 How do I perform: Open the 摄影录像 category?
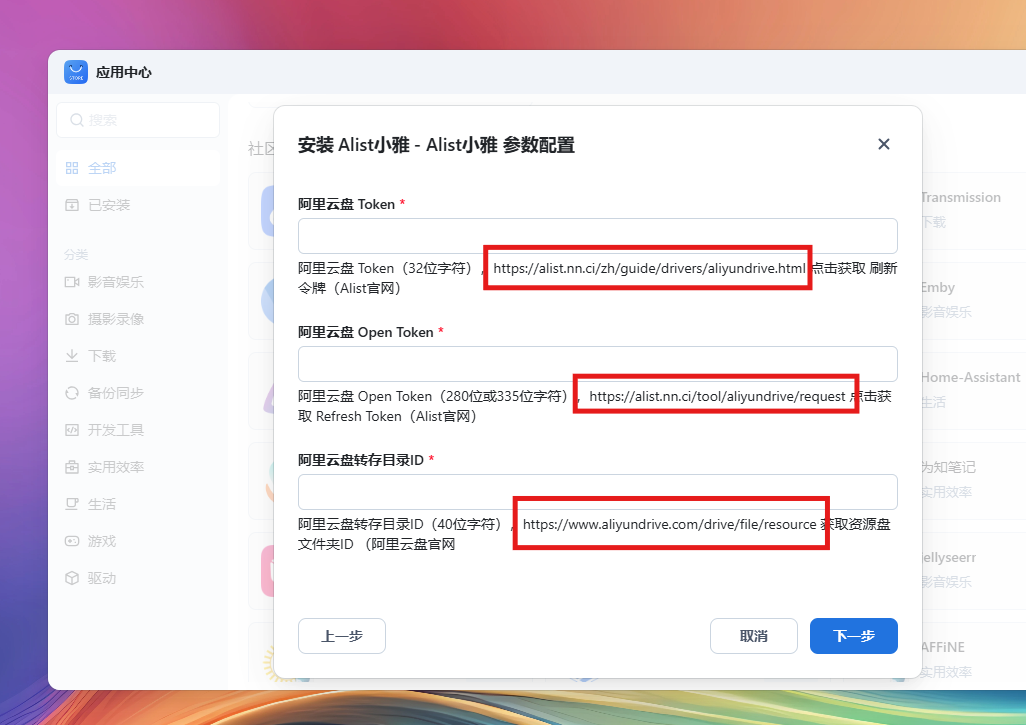point(138,319)
